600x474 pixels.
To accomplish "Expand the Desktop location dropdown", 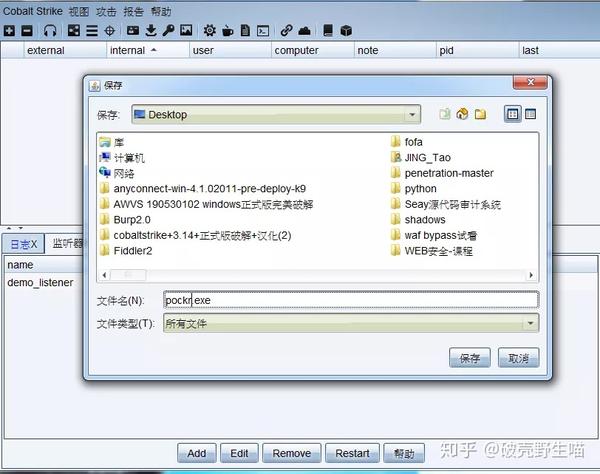I will [x=412, y=114].
